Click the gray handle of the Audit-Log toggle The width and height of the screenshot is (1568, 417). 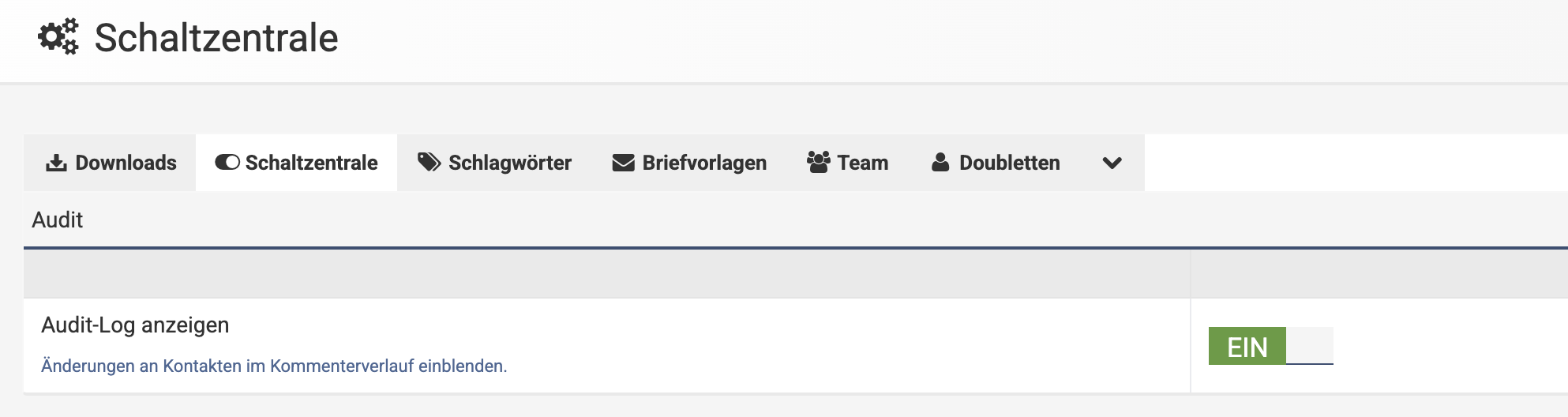[x=1309, y=345]
